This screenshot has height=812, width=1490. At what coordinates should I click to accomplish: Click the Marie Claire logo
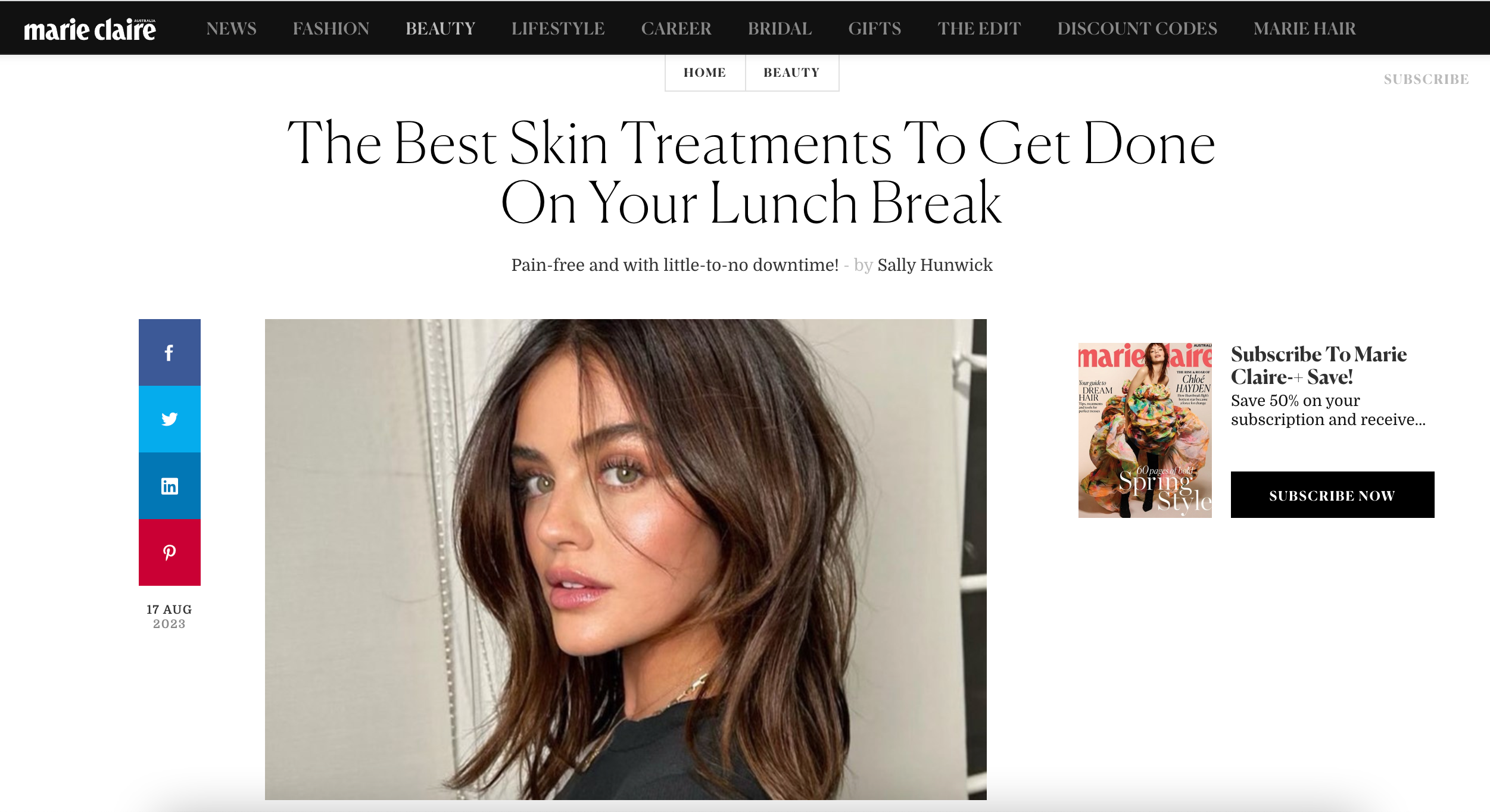(90, 29)
